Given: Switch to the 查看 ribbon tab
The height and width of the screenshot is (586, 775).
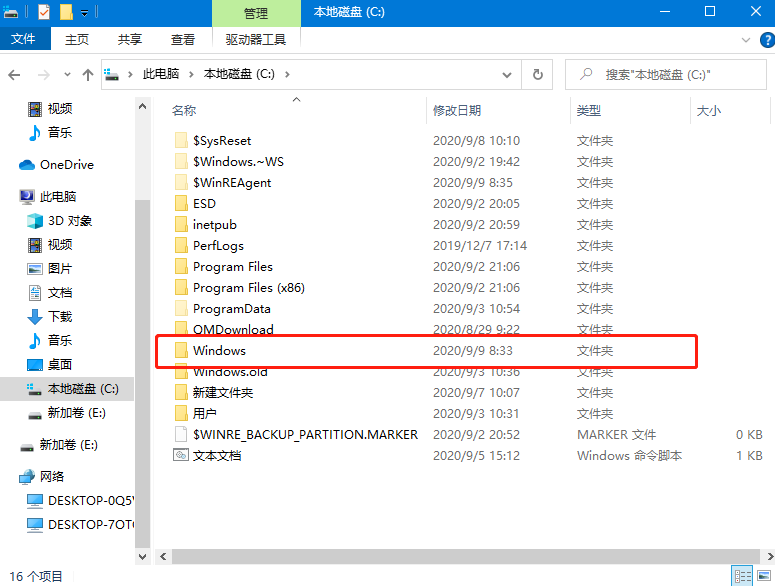Looking at the screenshot, I should coord(182,39).
